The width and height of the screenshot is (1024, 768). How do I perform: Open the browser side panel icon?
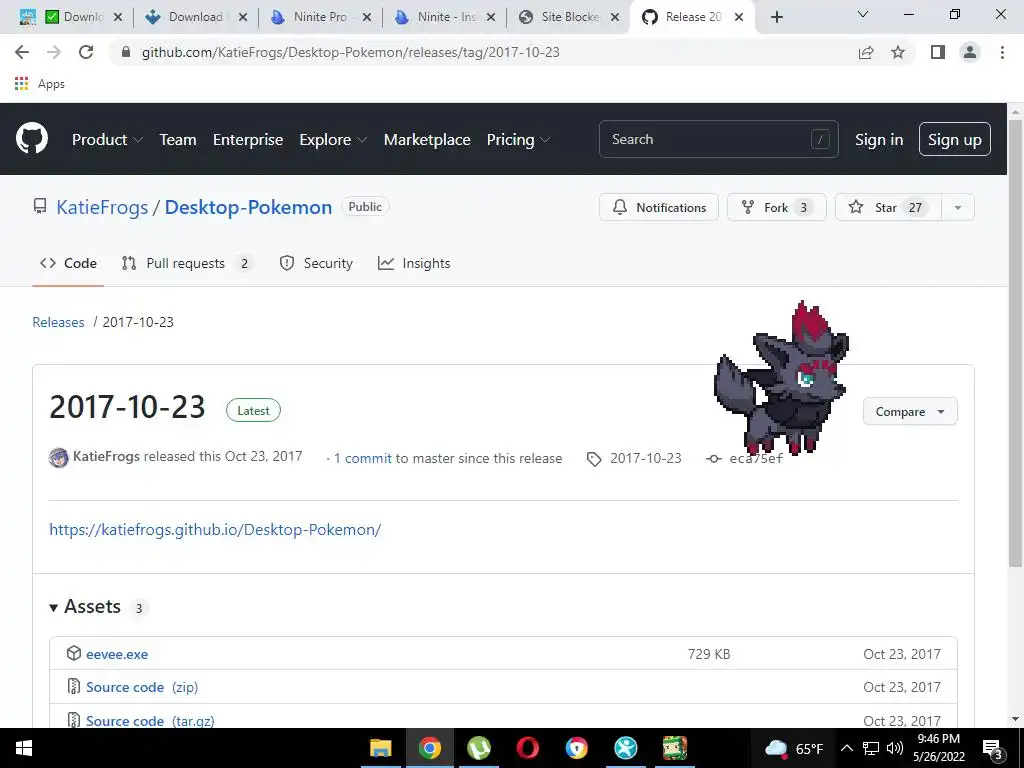coord(938,52)
